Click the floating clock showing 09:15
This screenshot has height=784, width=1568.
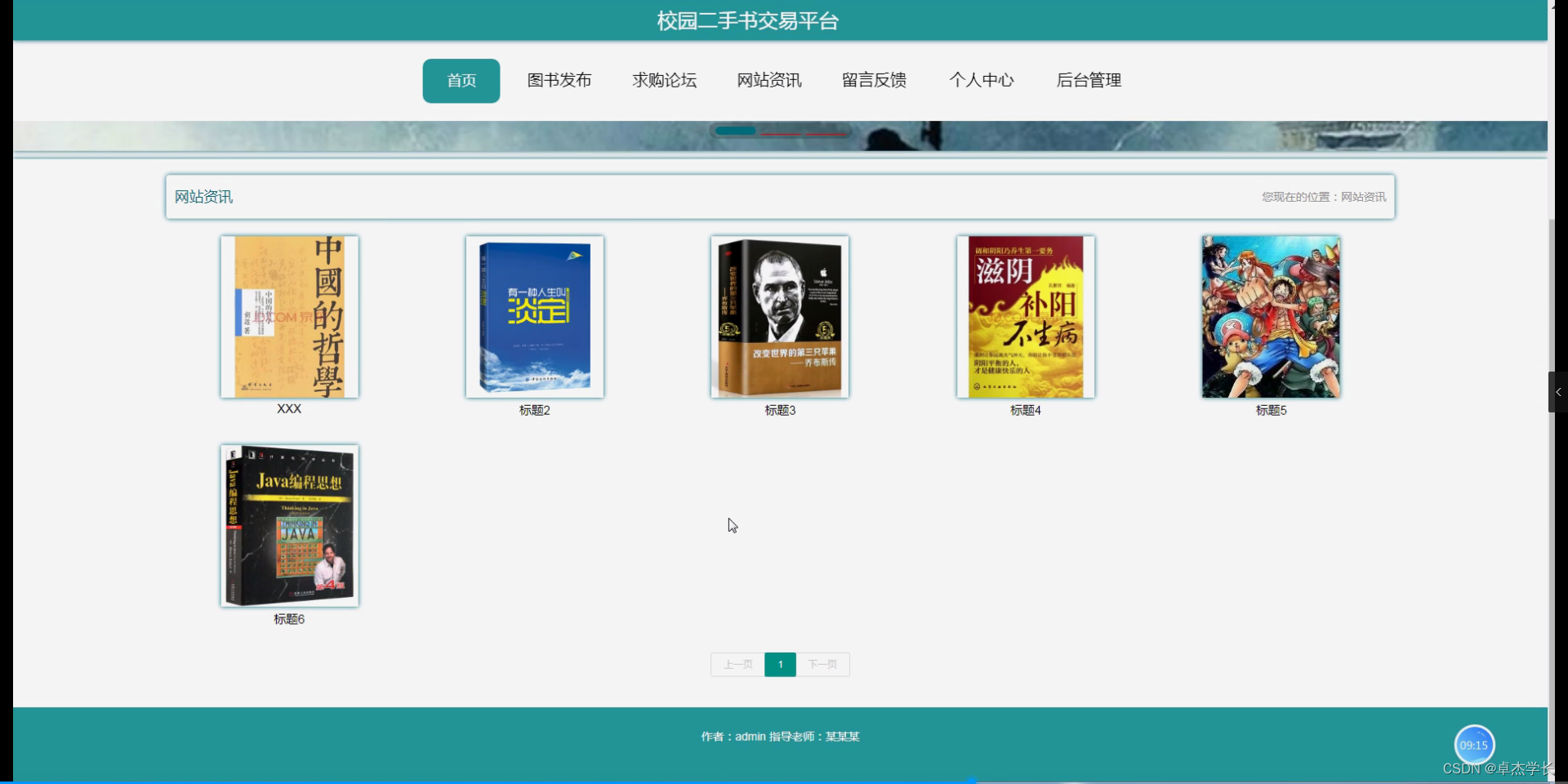(x=1474, y=744)
